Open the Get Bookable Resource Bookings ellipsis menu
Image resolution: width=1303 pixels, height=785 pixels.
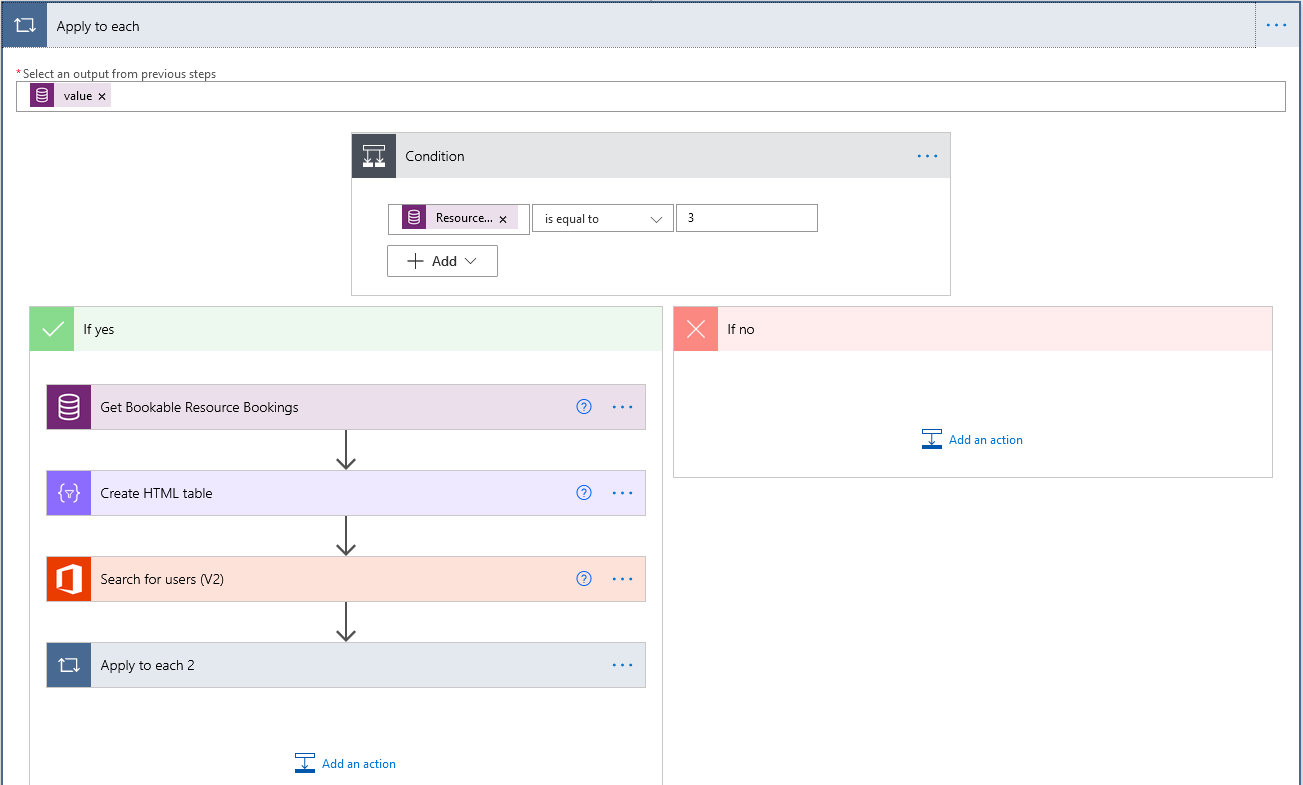click(623, 407)
